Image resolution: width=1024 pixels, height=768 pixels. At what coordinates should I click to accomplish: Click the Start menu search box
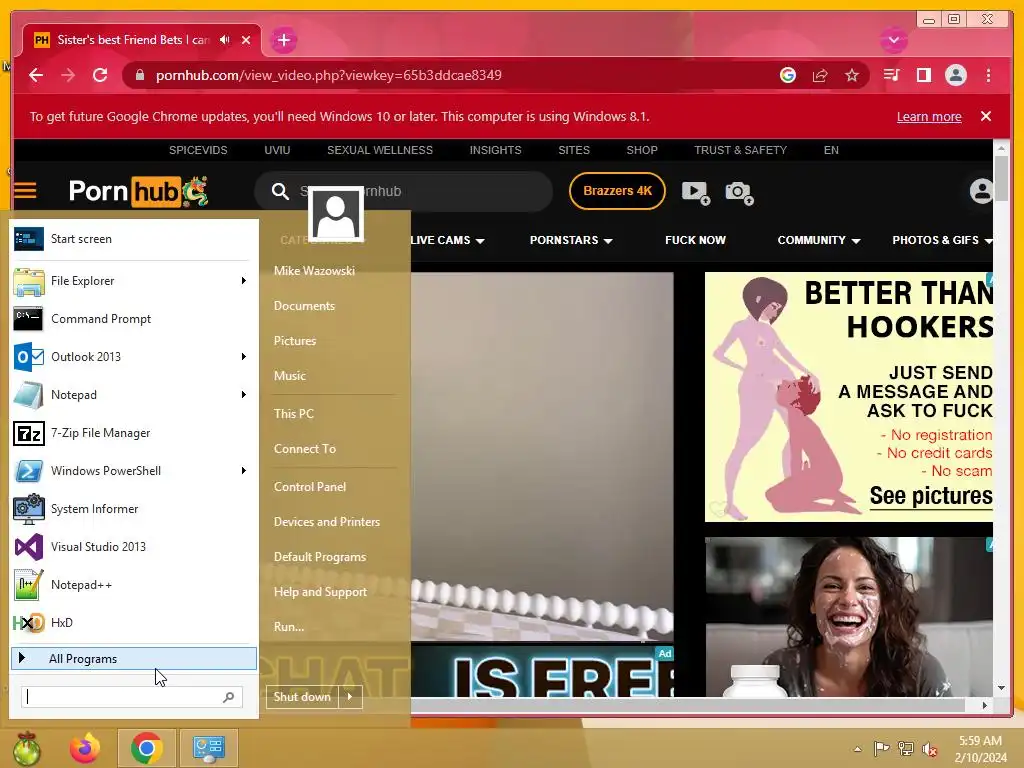(x=131, y=697)
